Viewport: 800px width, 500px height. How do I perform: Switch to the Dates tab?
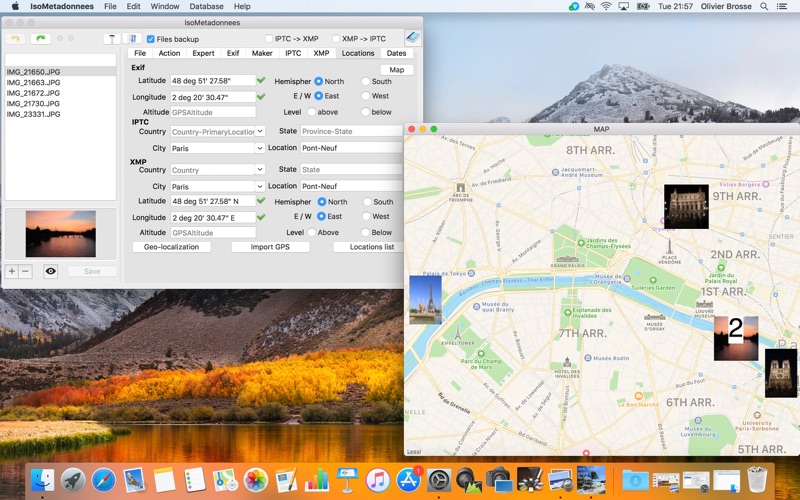pos(396,53)
